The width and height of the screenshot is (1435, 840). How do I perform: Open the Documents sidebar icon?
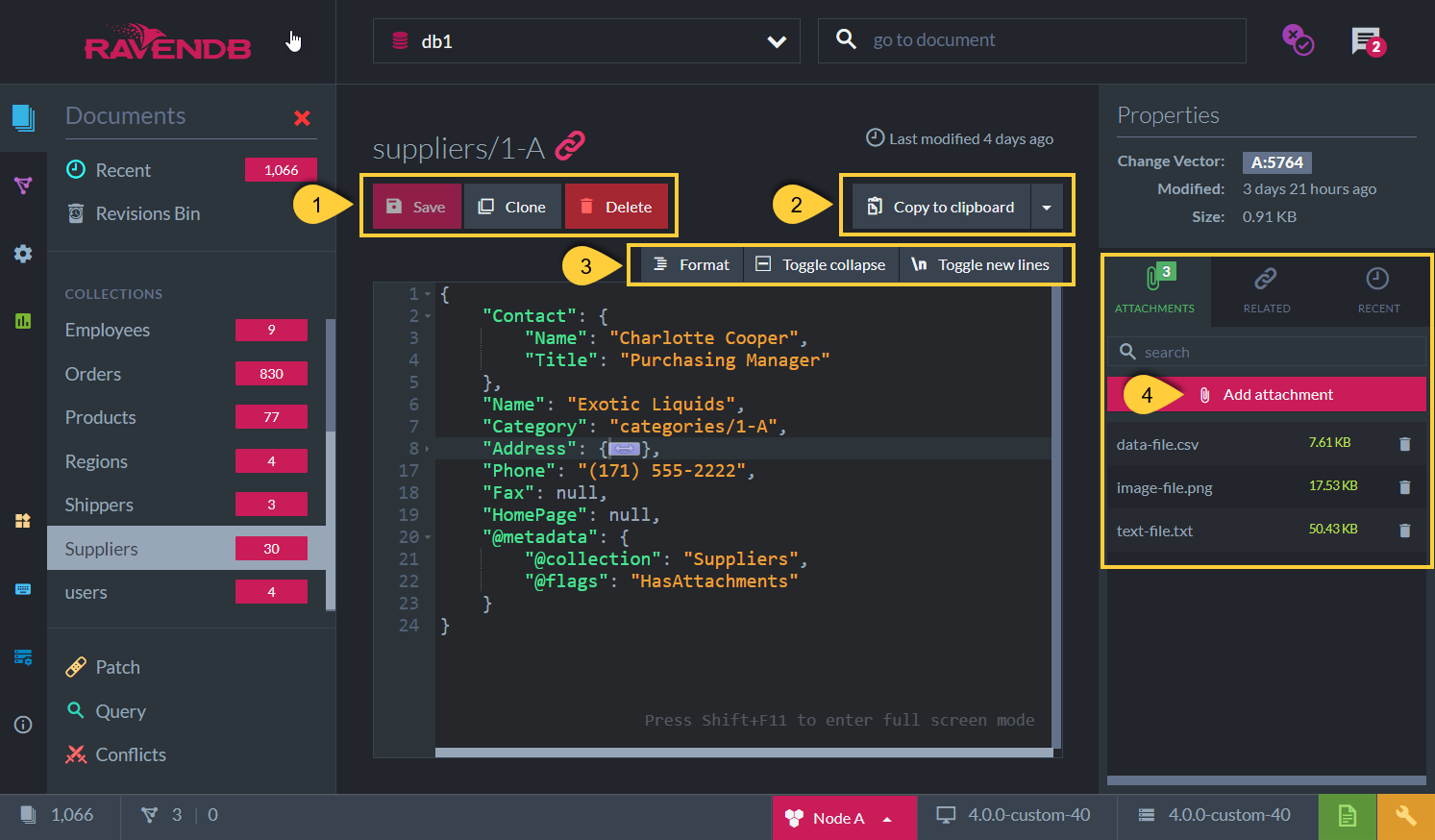23,118
